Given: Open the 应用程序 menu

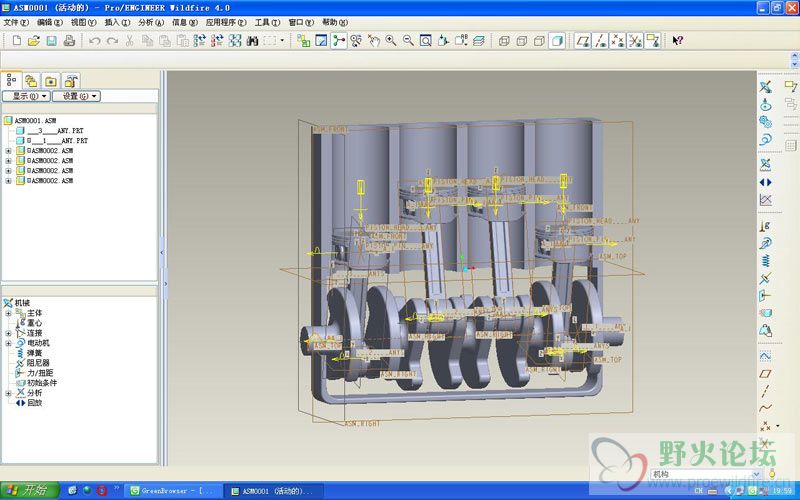Looking at the screenshot, I should pos(226,22).
